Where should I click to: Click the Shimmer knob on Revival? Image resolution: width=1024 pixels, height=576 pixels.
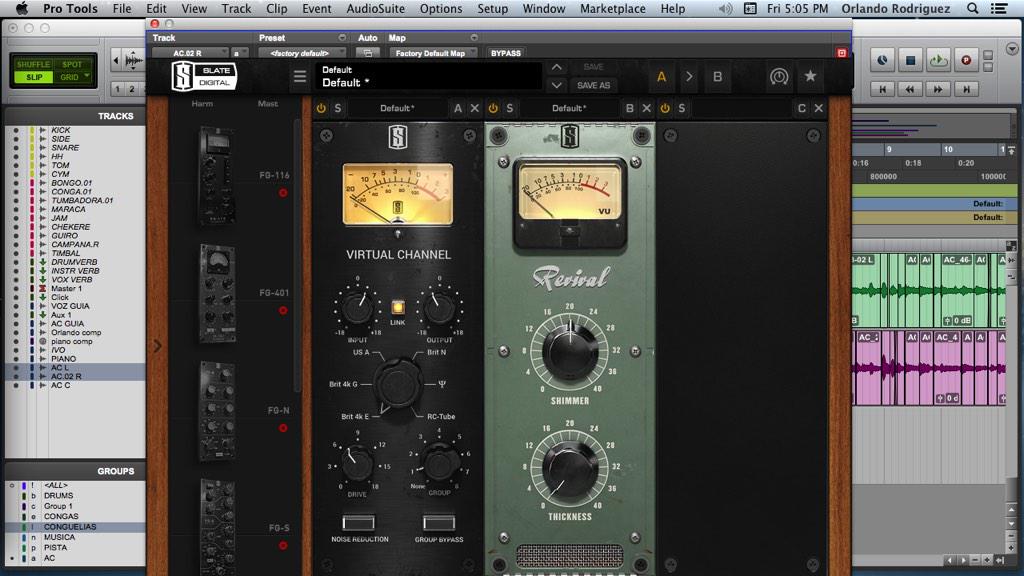coord(570,351)
